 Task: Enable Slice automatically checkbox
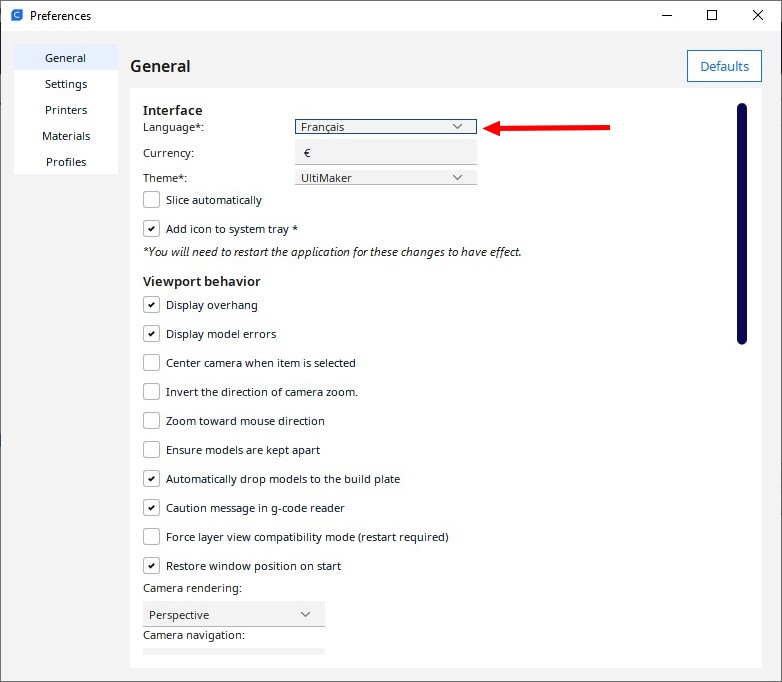click(x=152, y=200)
